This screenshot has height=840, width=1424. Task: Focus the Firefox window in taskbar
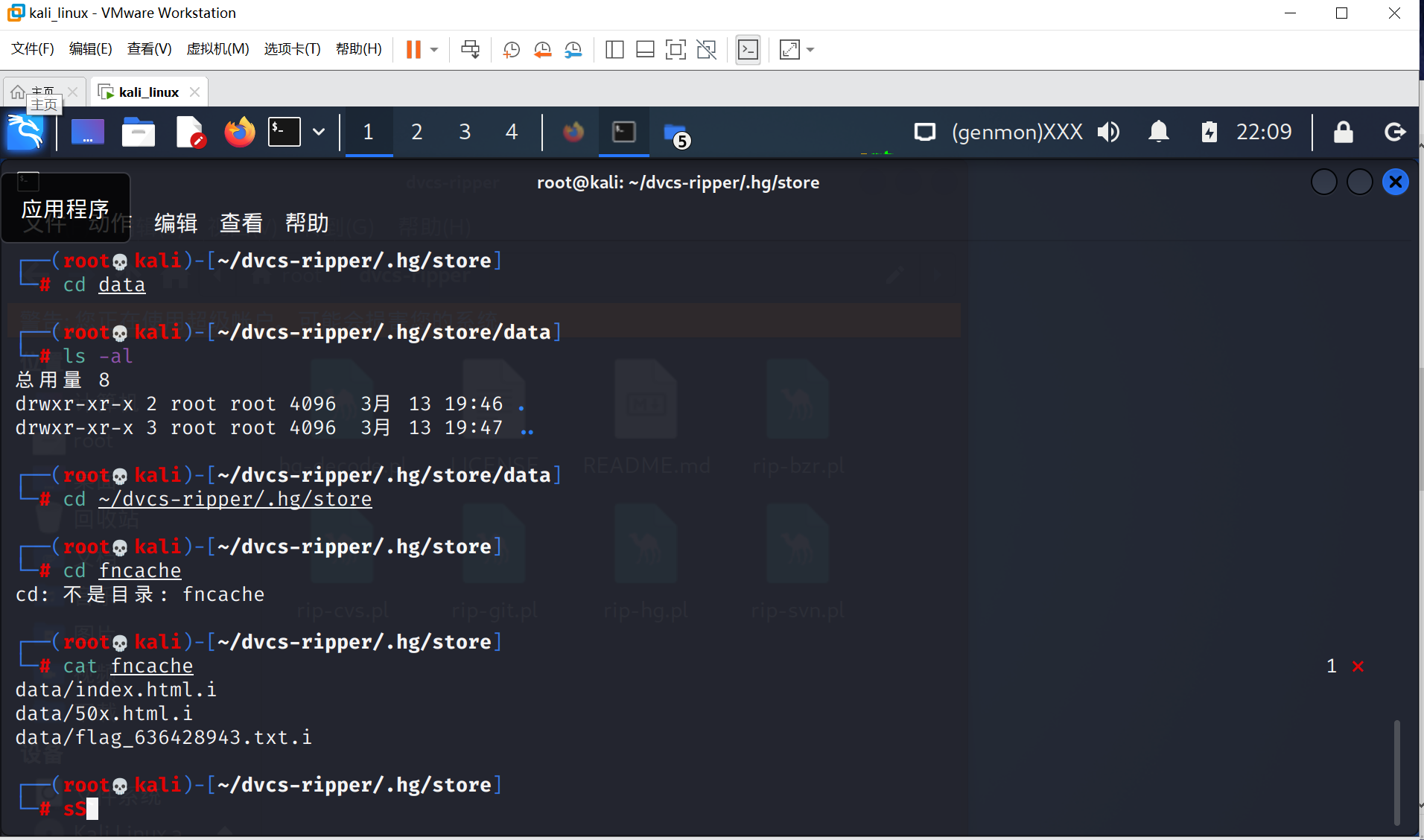pos(573,133)
